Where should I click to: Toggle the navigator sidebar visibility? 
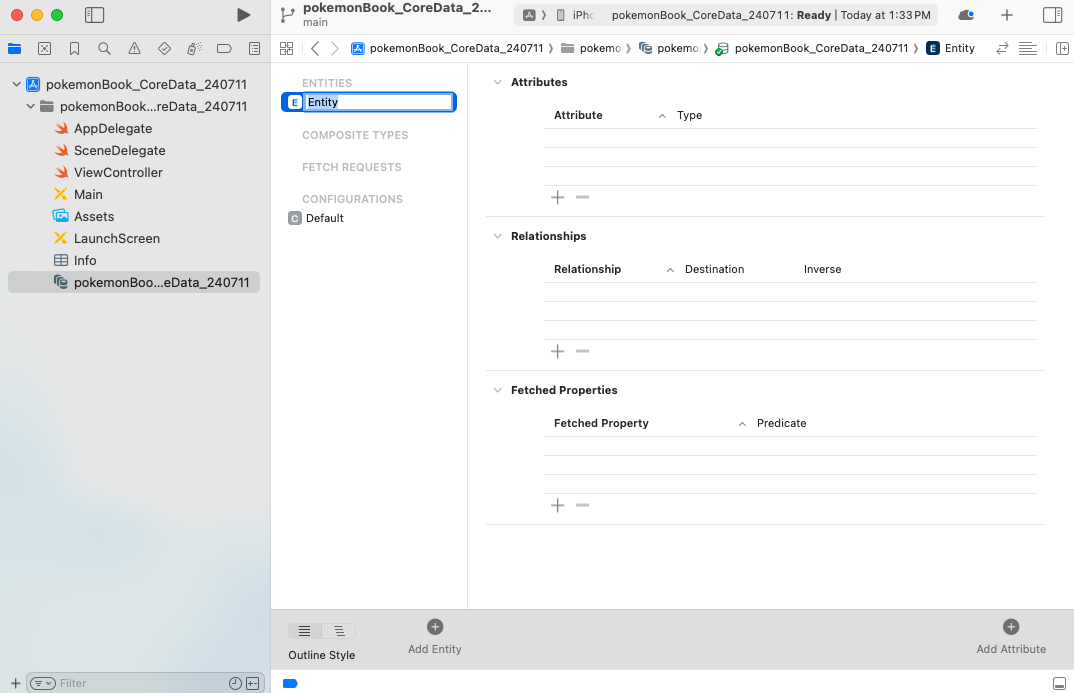[95, 15]
